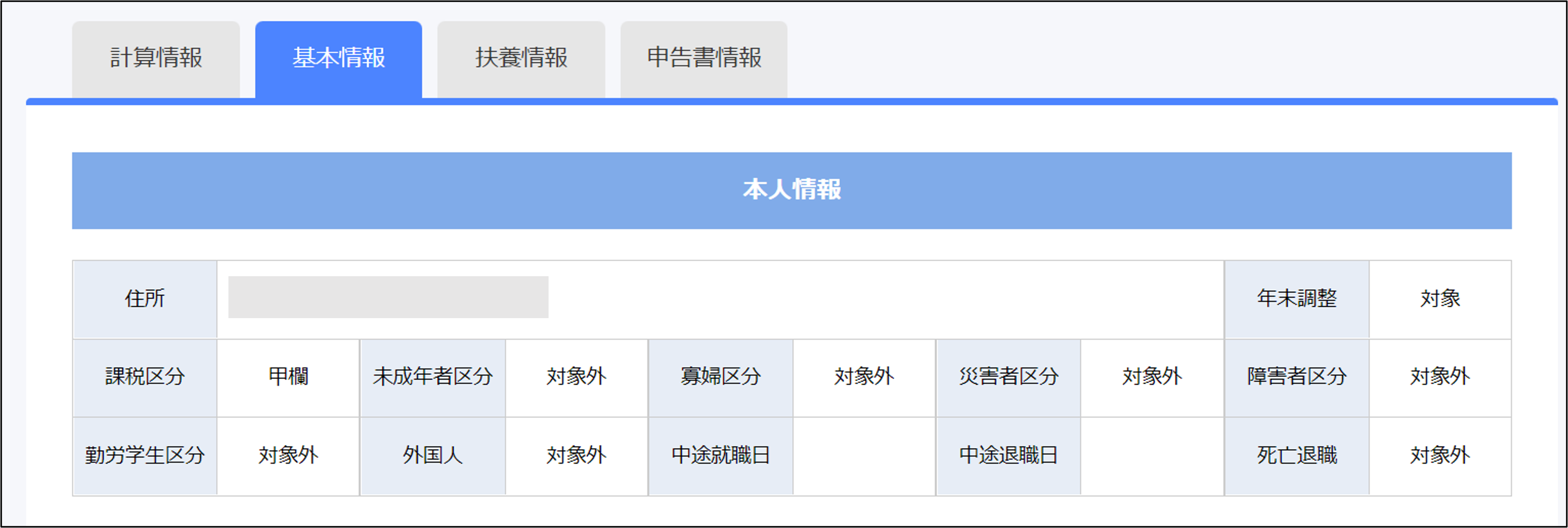Click the greyed-out address value field

click(389, 297)
